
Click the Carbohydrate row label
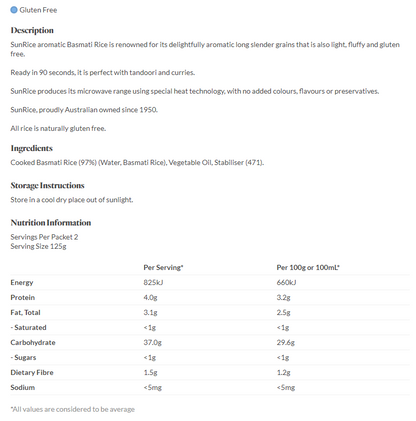tap(33, 342)
